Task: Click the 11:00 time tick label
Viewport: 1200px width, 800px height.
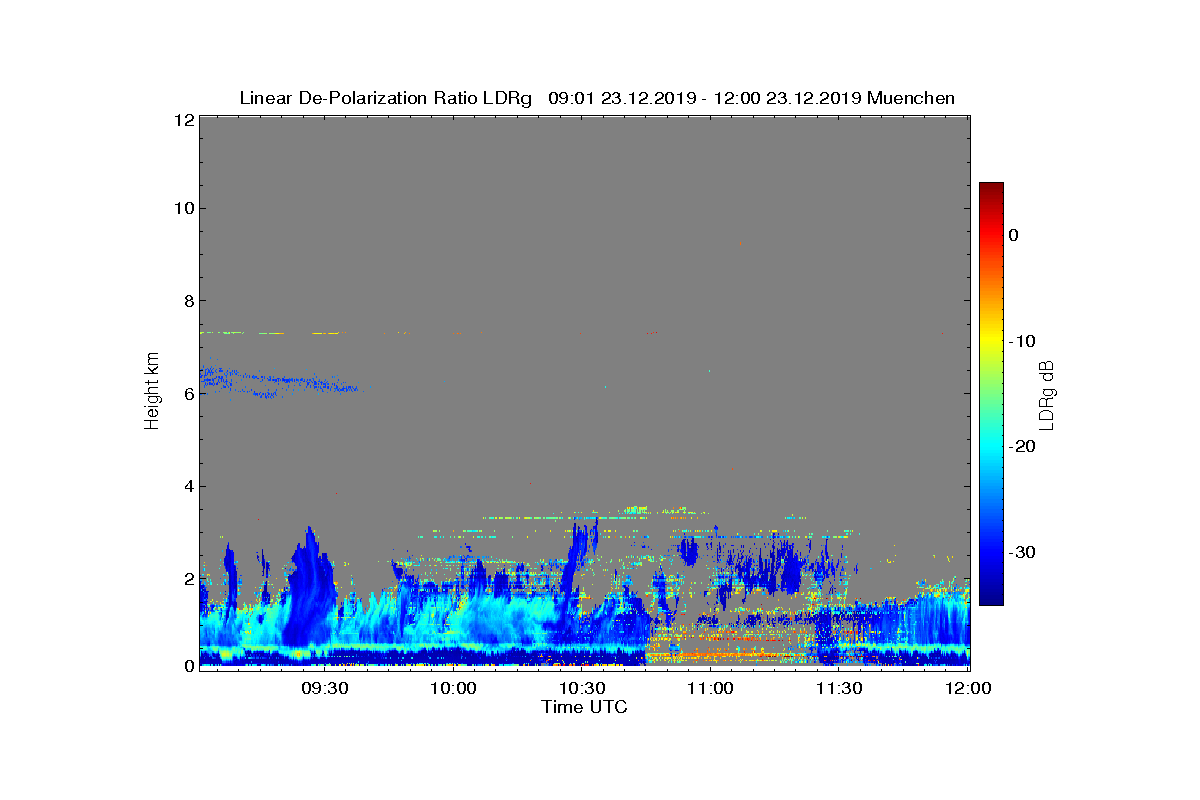Action: pos(711,688)
